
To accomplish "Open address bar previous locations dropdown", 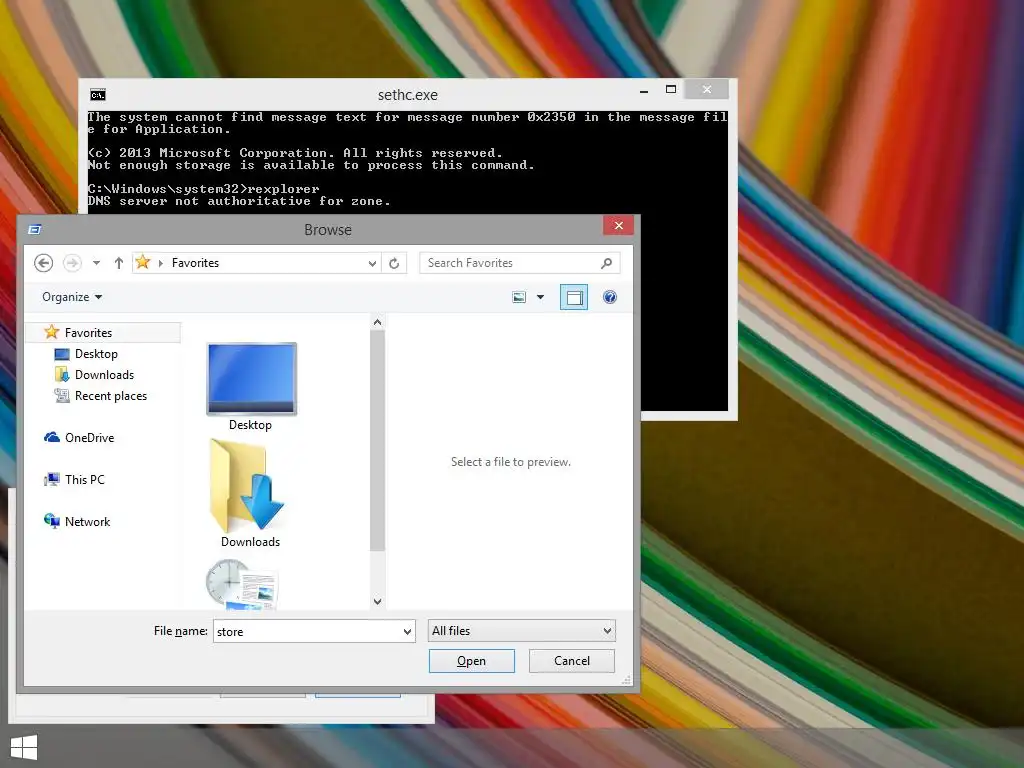I will [x=372, y=263].
